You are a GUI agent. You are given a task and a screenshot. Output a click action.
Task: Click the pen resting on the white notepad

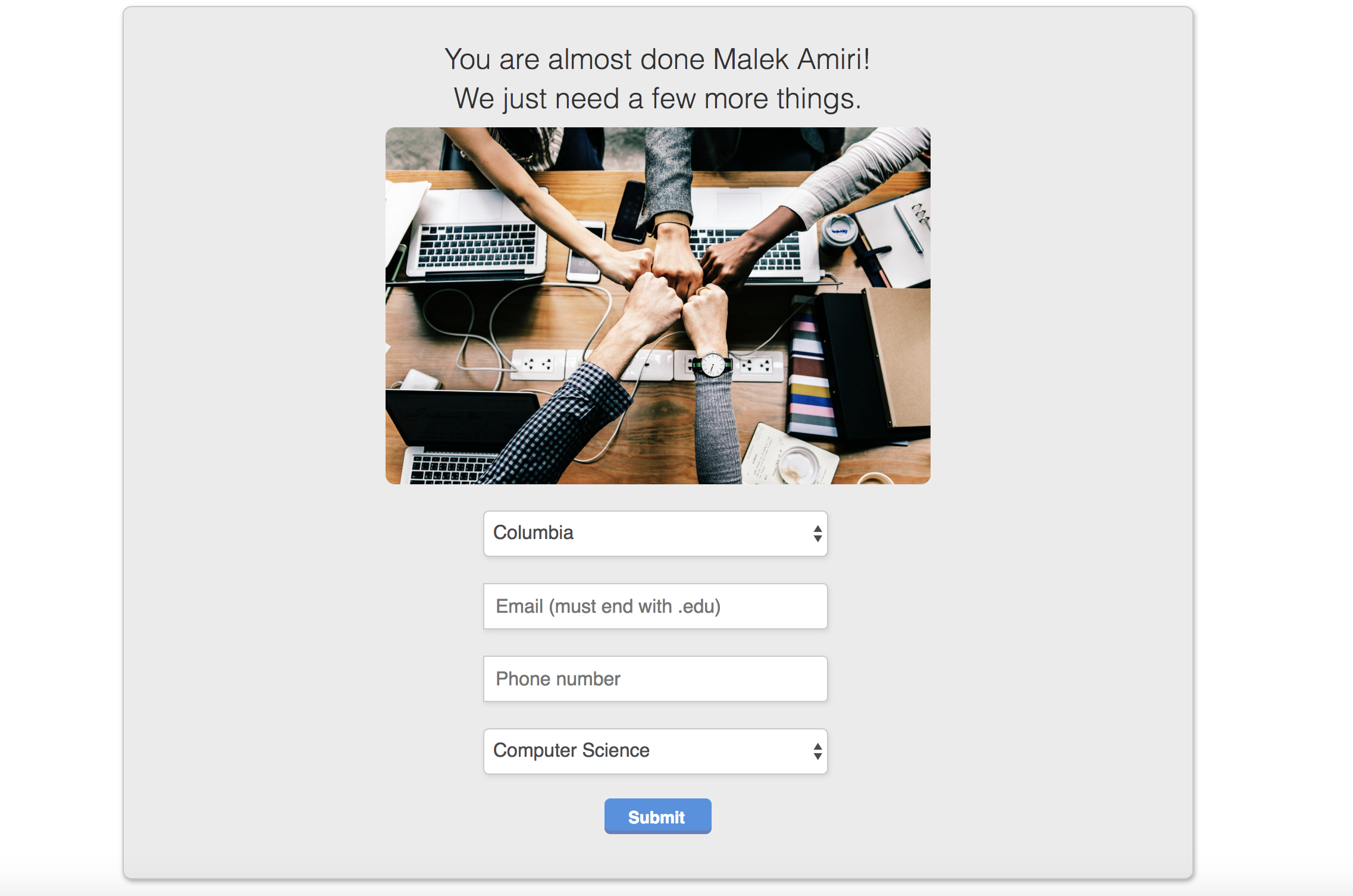coord(909,228)
